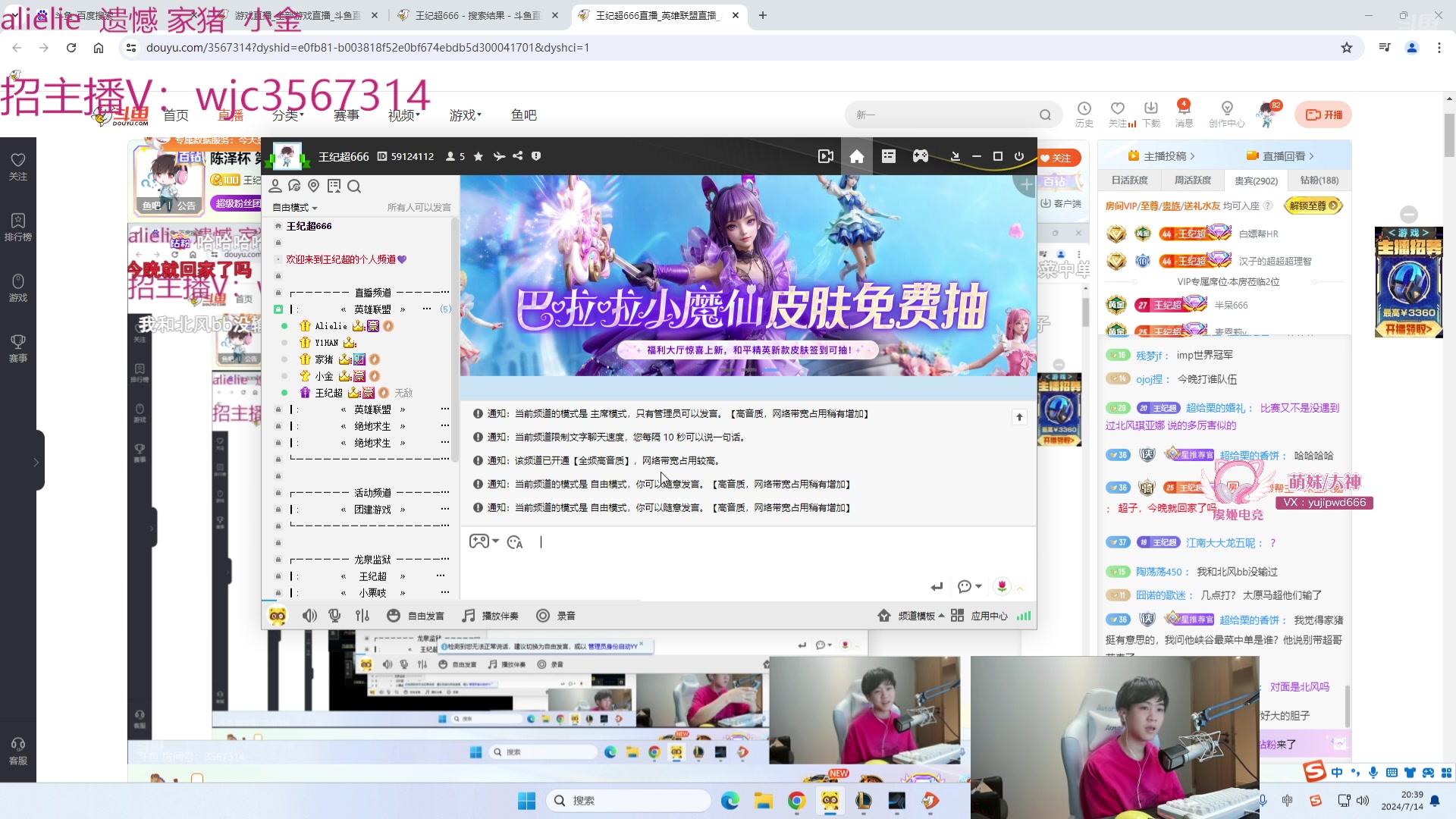Mute the speaker volume icon
Viewport: 1456px width, 819px height.
tap(309, 616)
